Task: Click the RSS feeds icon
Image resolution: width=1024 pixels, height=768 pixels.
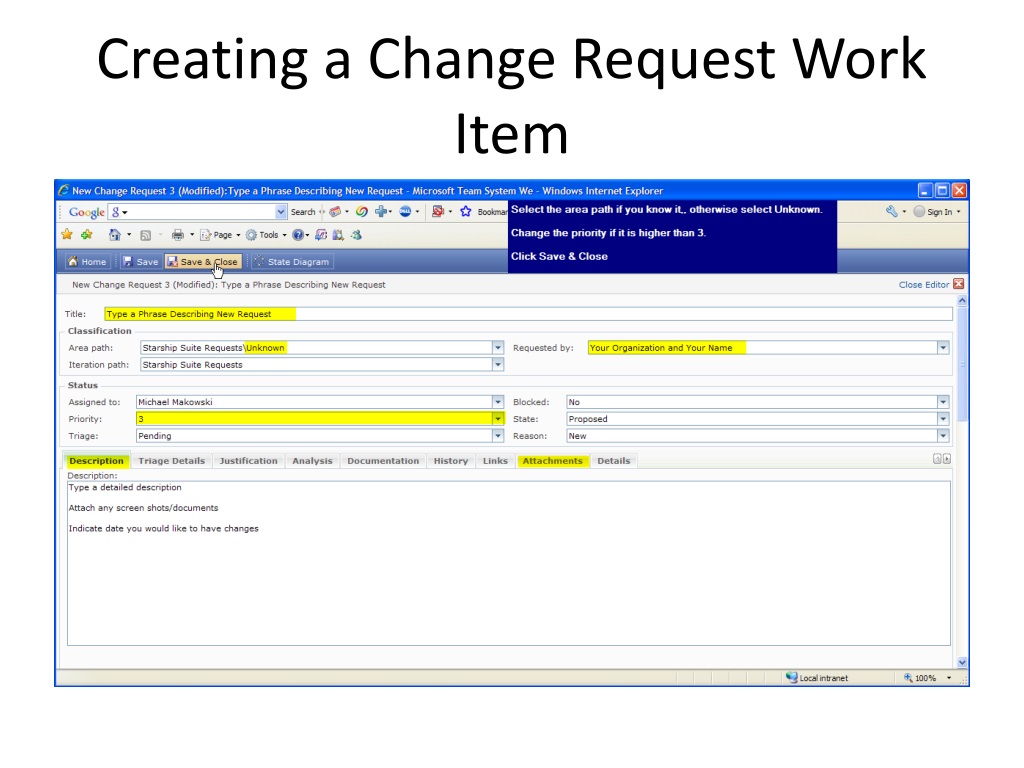Action: (x=146, y=235)
